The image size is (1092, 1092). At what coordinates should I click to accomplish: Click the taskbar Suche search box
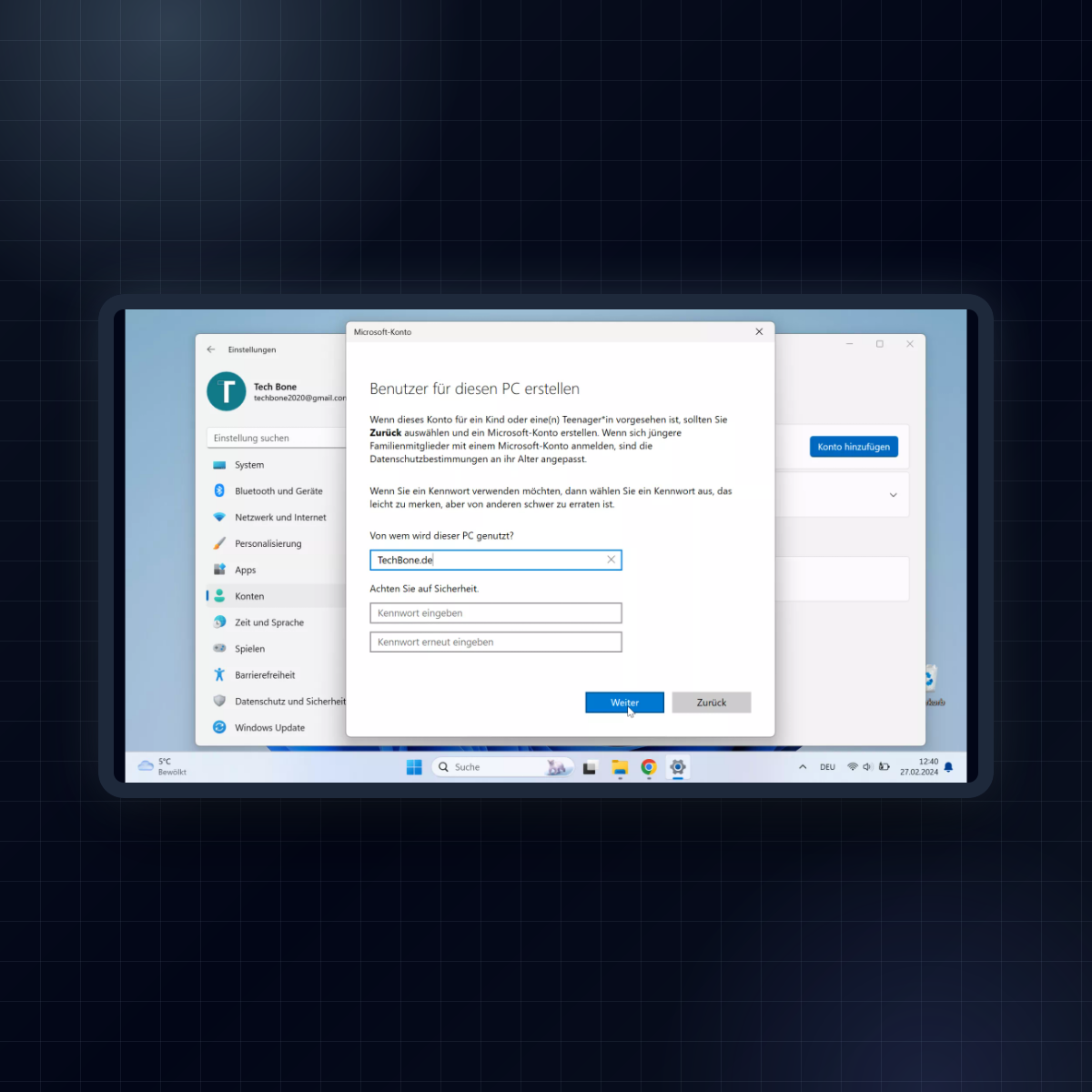[x=502, y=767]
